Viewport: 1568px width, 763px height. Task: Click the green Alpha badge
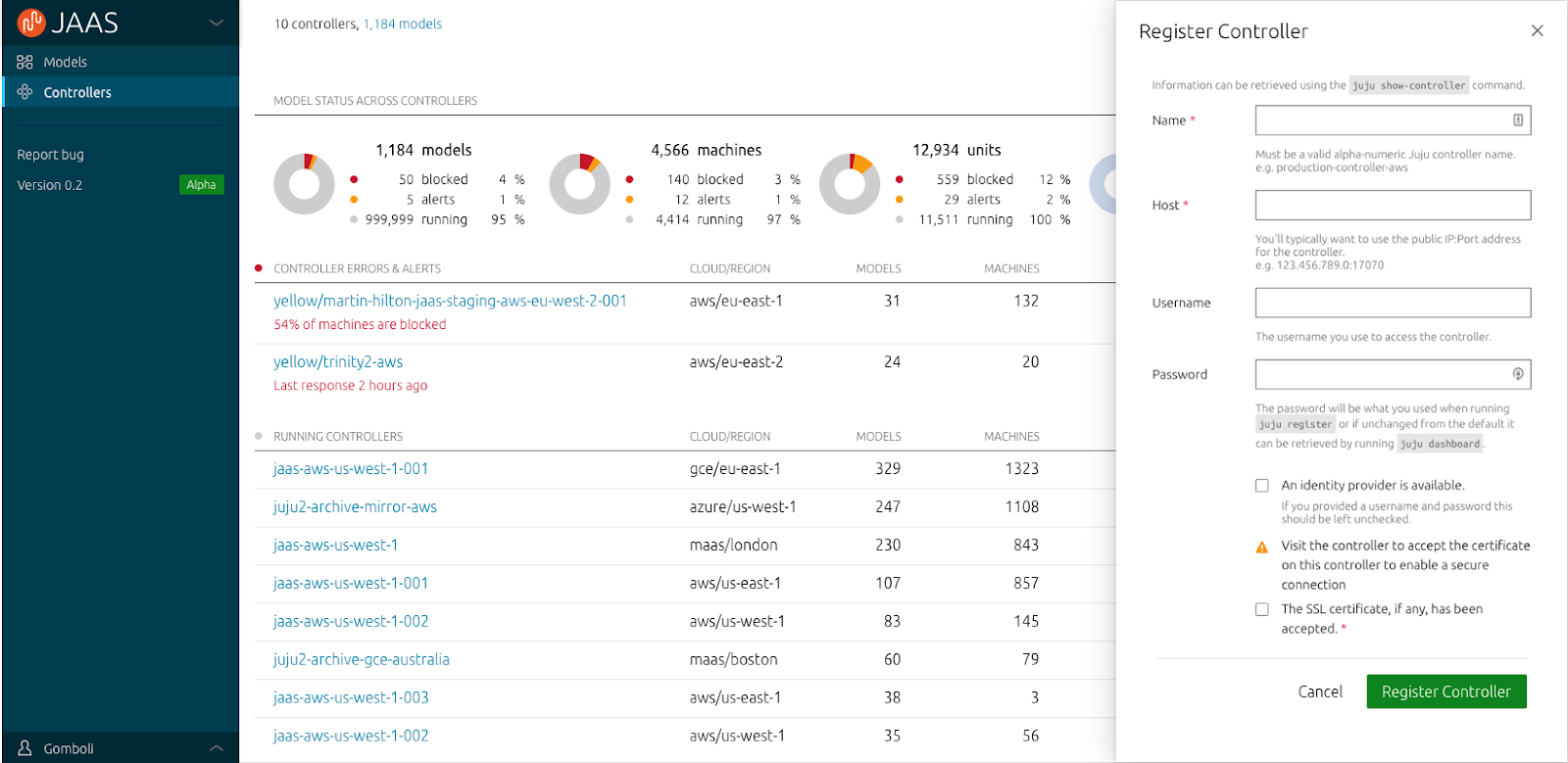(201, 185)
